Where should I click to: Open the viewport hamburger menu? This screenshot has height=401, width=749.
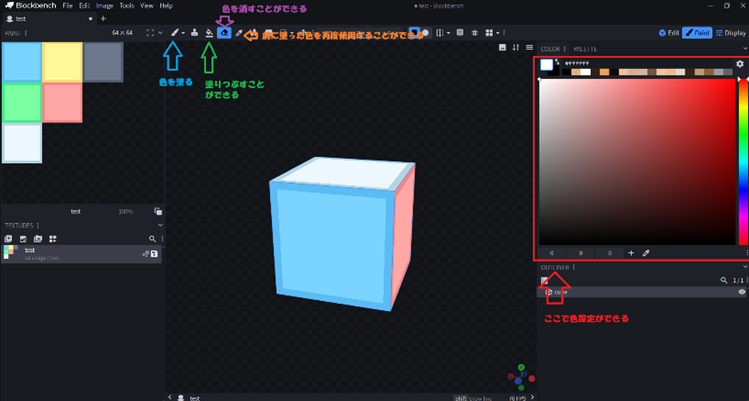click(x=529, y=47)
